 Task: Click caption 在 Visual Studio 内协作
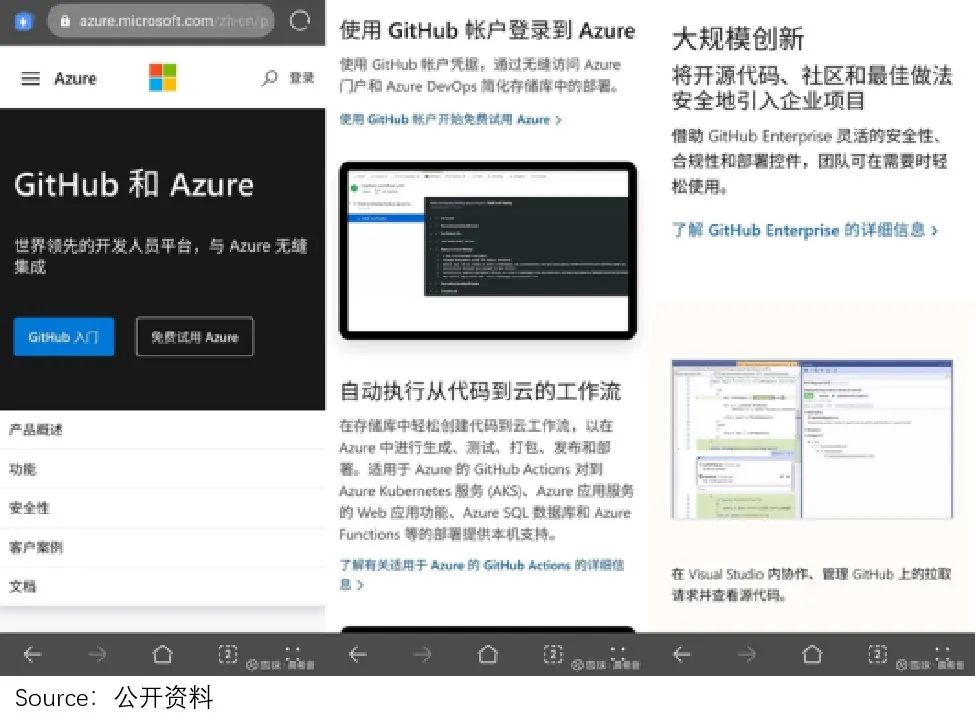tap(811, 584)
